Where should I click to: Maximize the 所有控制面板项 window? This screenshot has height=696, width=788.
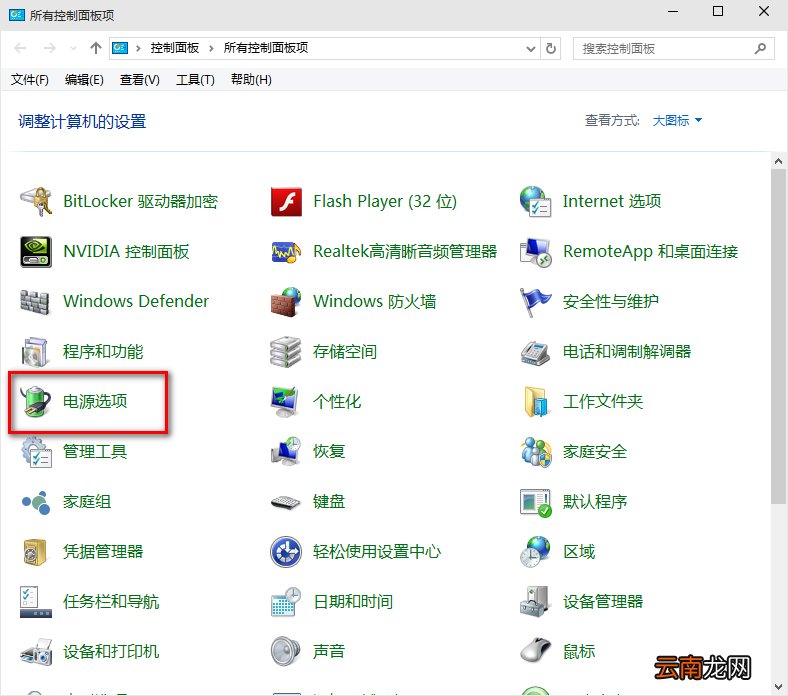[718, 11]
